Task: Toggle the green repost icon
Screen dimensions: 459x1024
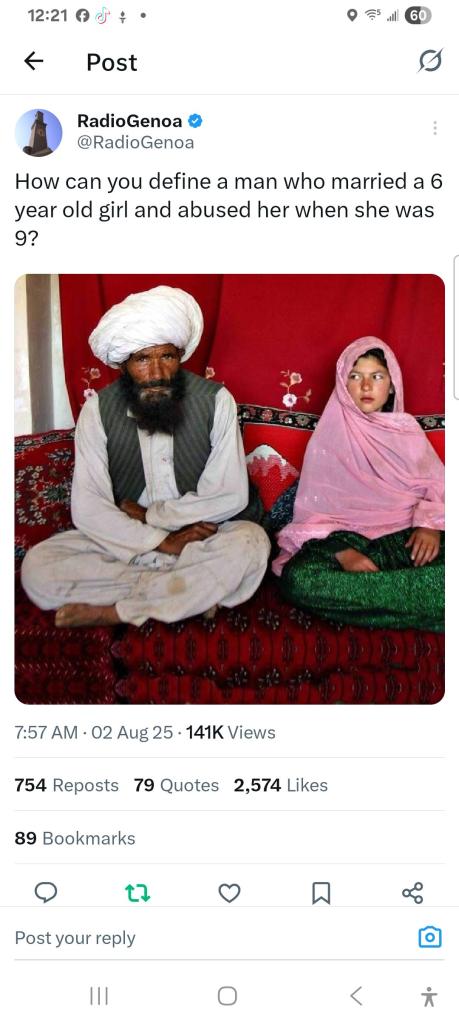Action: tap(138, 892)
